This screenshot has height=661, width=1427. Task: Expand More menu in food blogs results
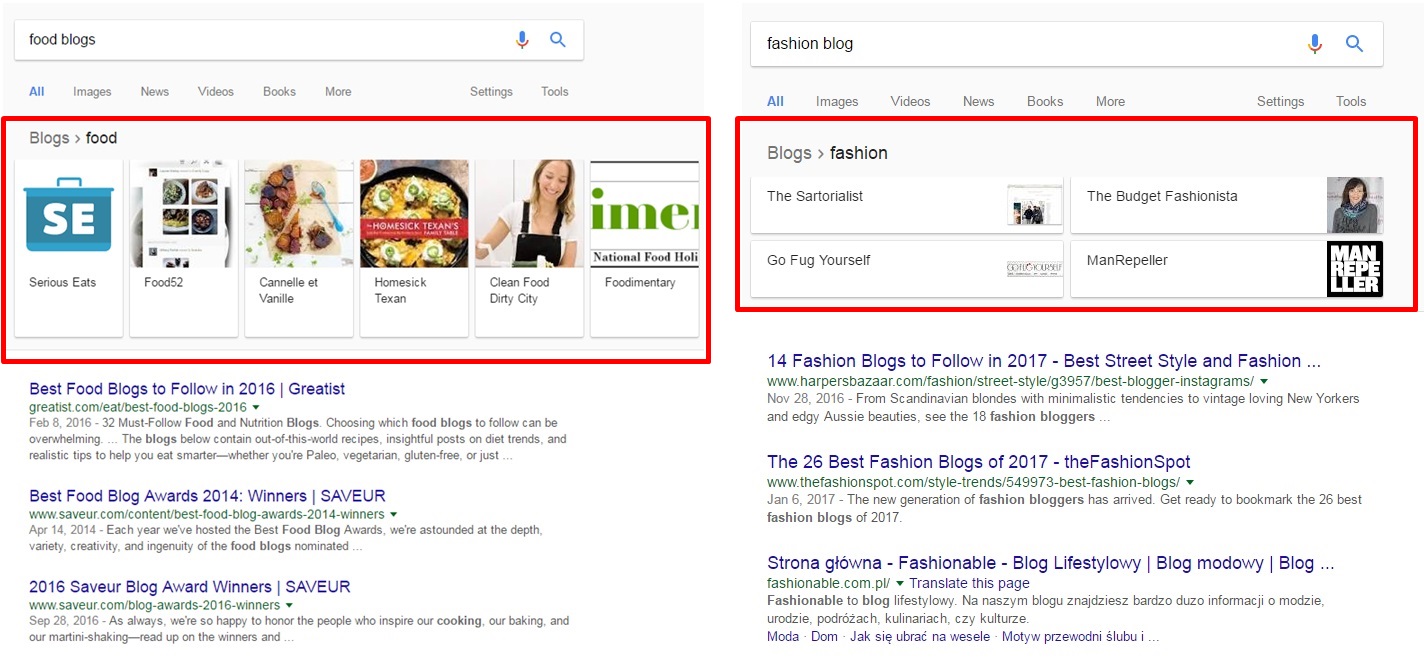click(x=338, y=91)
